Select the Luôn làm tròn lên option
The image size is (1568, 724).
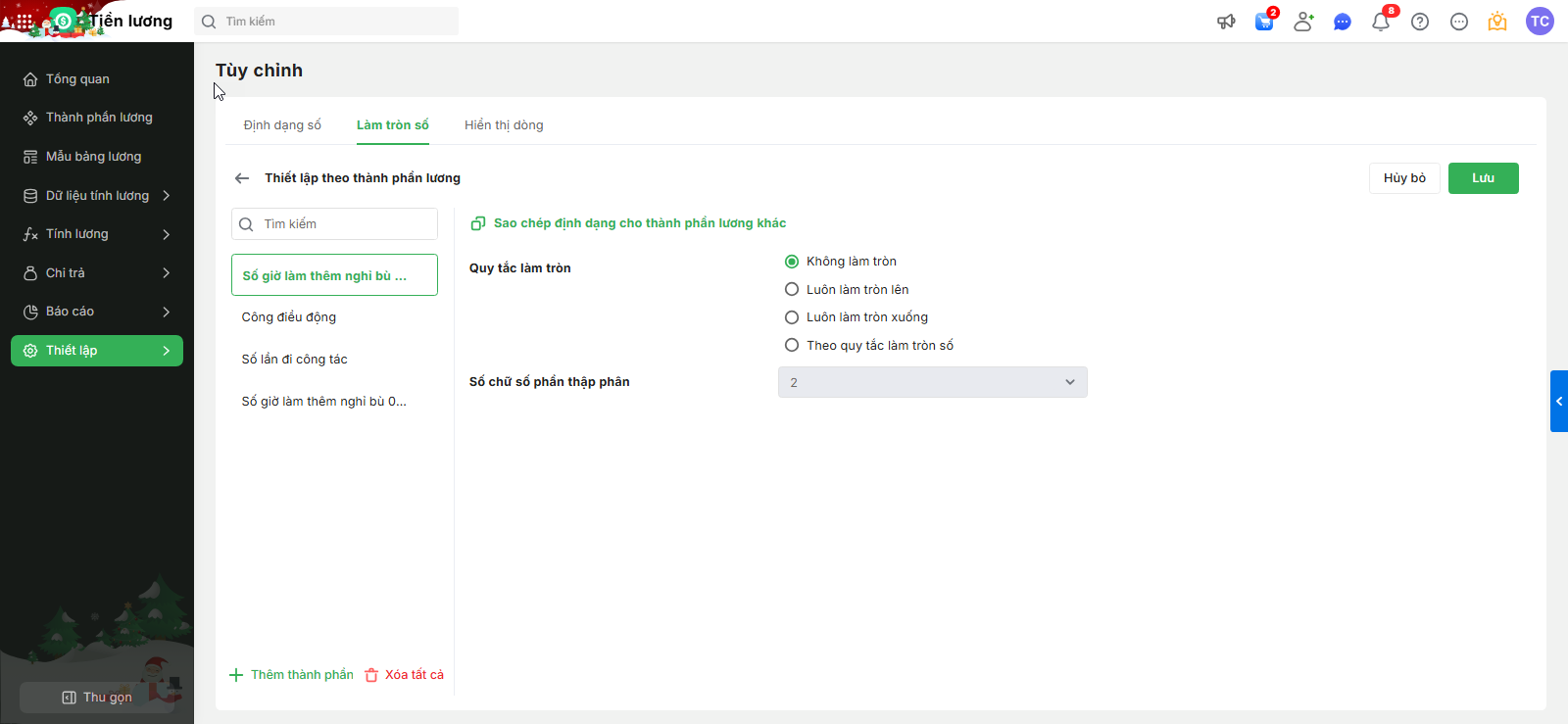pyautogui.click(x=792, y=290)
